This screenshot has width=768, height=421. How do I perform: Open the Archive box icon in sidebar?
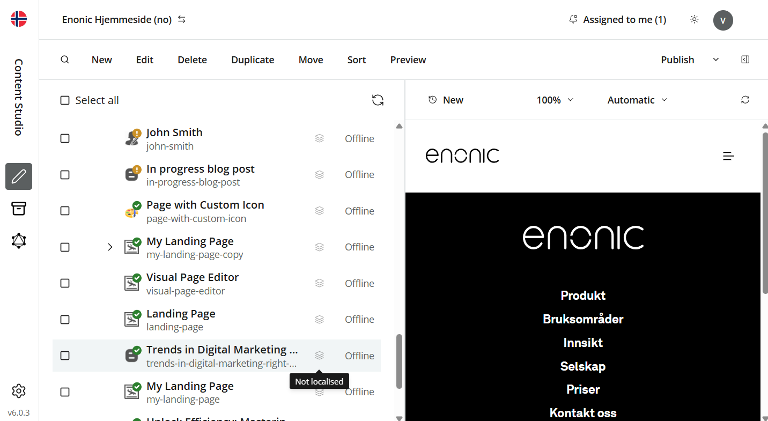tap(19, 209)
